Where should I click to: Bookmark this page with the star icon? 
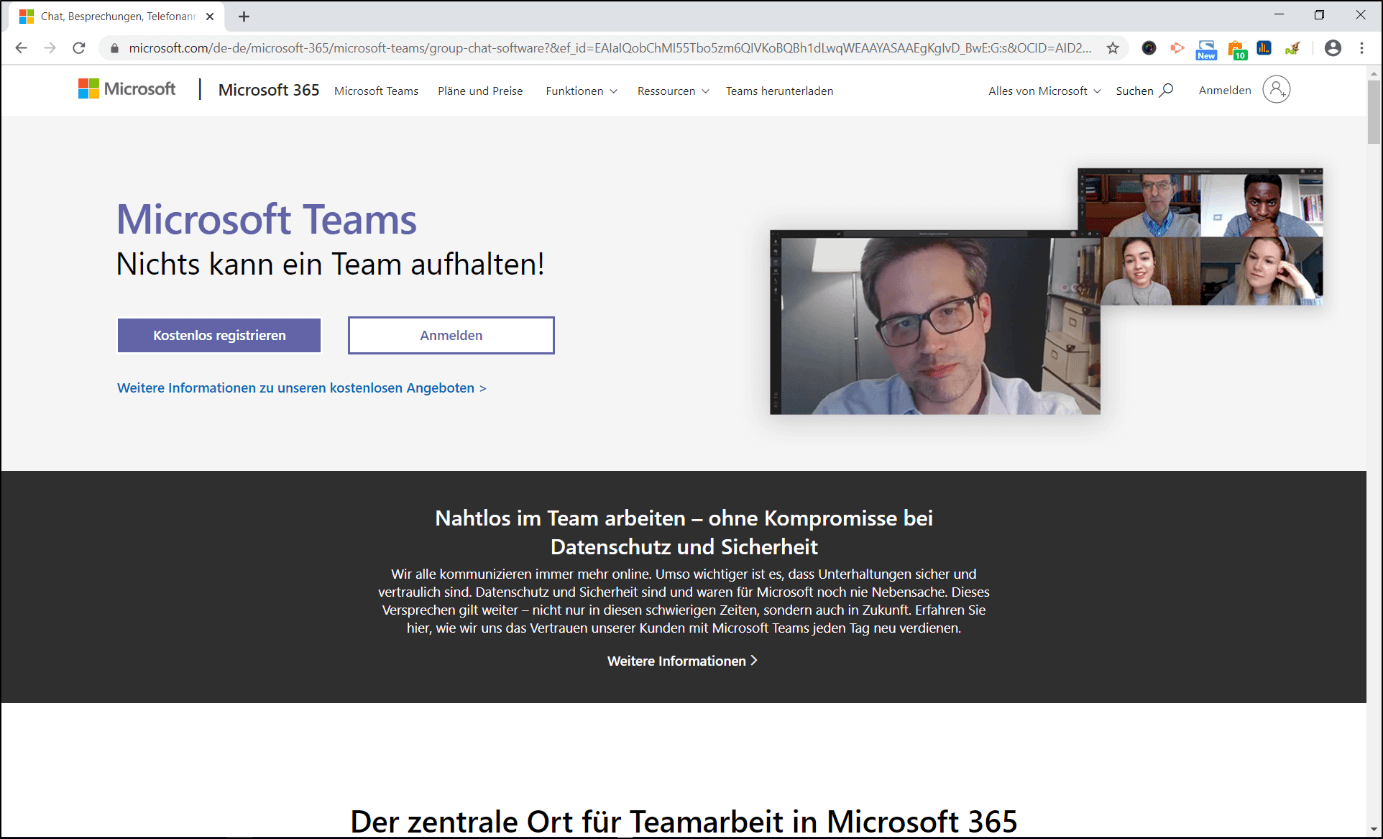point(1112,47)
